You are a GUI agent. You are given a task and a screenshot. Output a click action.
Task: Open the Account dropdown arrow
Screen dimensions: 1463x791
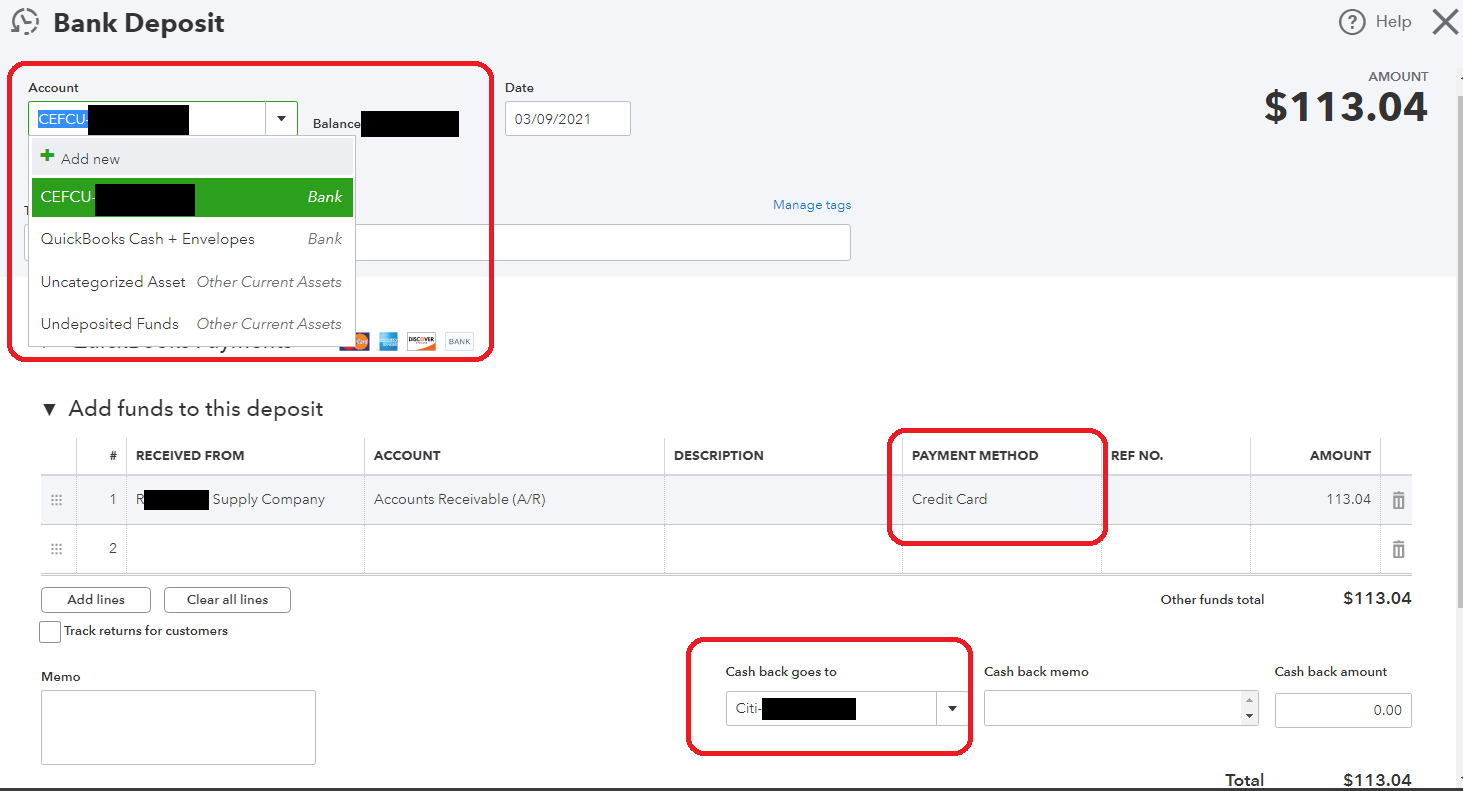281,117
